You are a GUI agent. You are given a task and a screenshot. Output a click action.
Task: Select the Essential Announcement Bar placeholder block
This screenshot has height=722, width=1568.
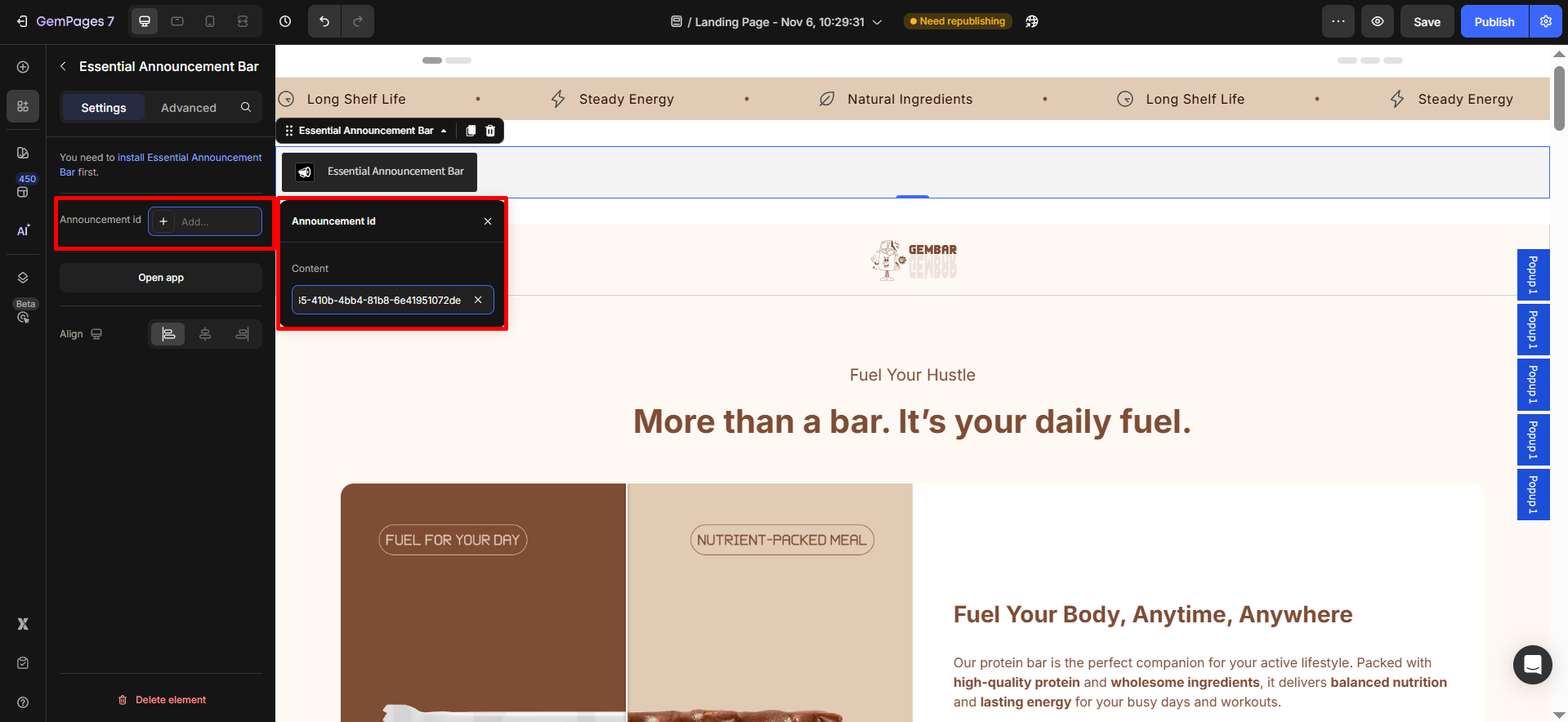[x=379, y=172]
